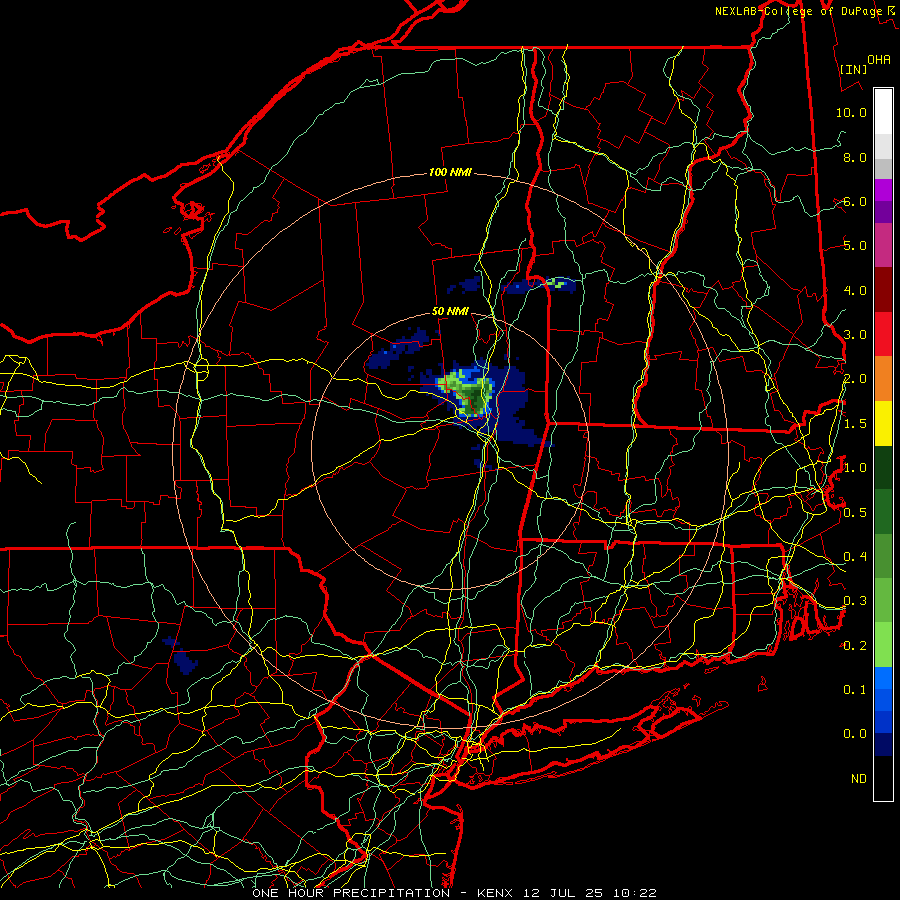
Task: Click the 0.2 legend value
Action: click(x=855, y=645)
